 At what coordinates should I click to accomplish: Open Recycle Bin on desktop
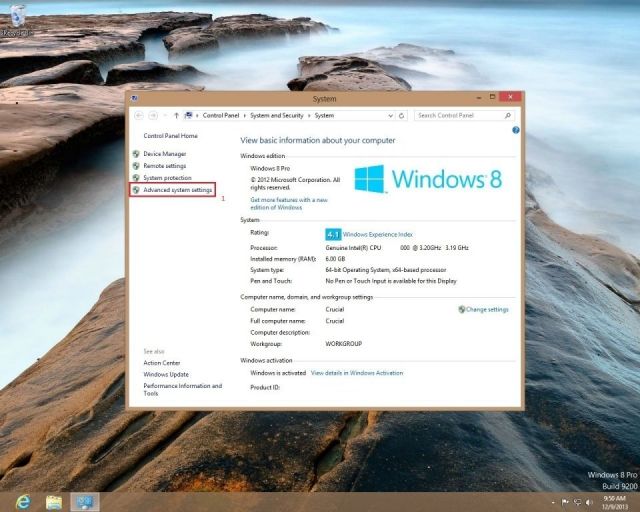17,22
